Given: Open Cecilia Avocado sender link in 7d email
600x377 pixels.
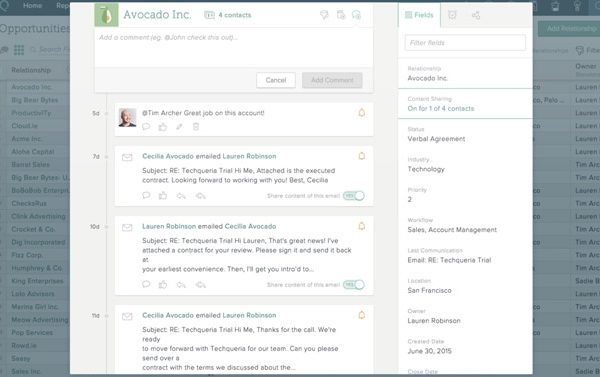Looking at the screenshot, I should pyautogui.click(x=168, y=156).
